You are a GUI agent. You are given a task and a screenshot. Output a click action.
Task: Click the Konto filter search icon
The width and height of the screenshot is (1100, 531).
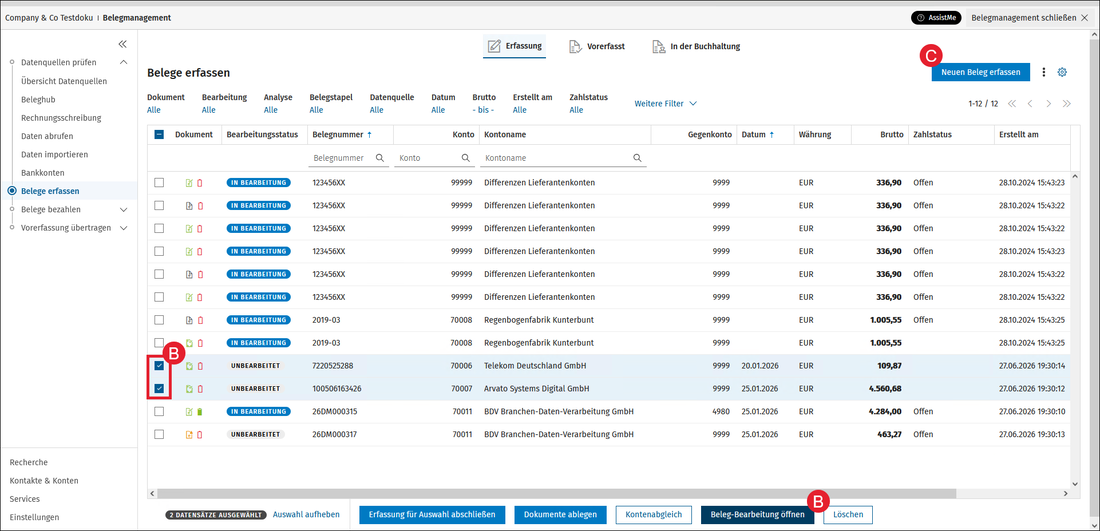pos(466,159)
